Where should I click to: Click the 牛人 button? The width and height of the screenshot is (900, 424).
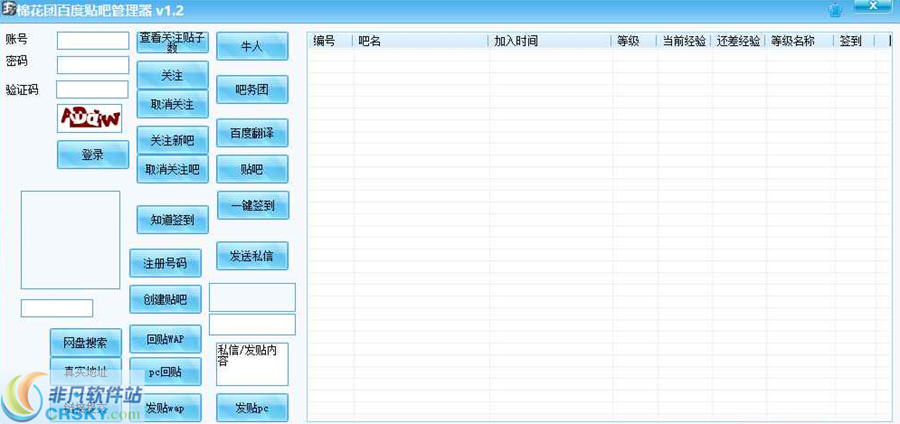point(252,46)
